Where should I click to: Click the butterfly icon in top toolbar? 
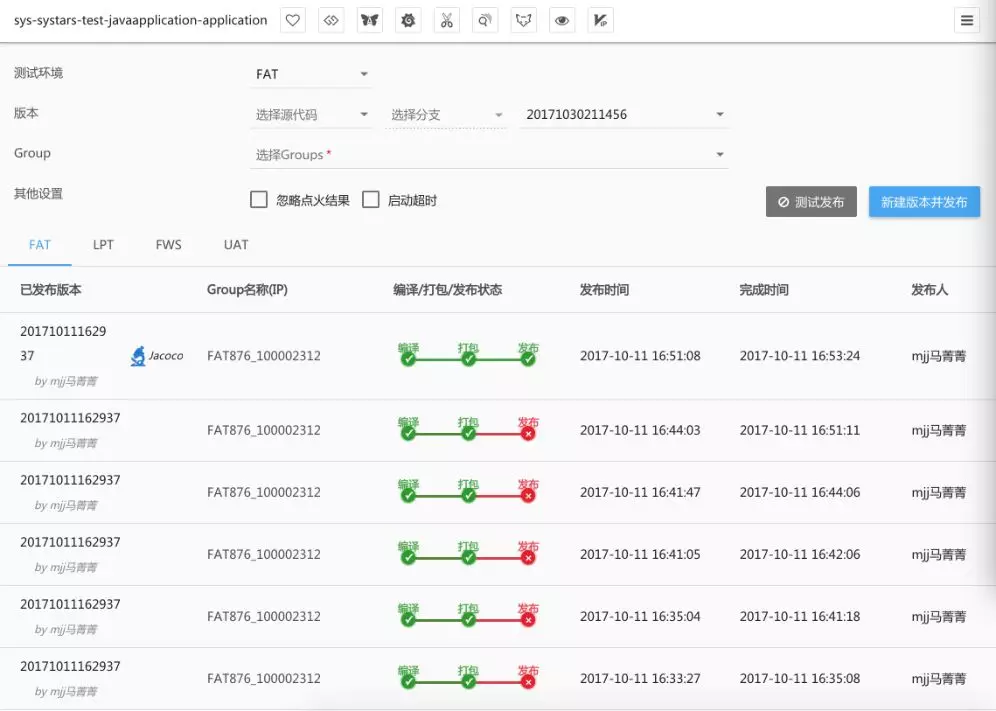coord(370,20)
